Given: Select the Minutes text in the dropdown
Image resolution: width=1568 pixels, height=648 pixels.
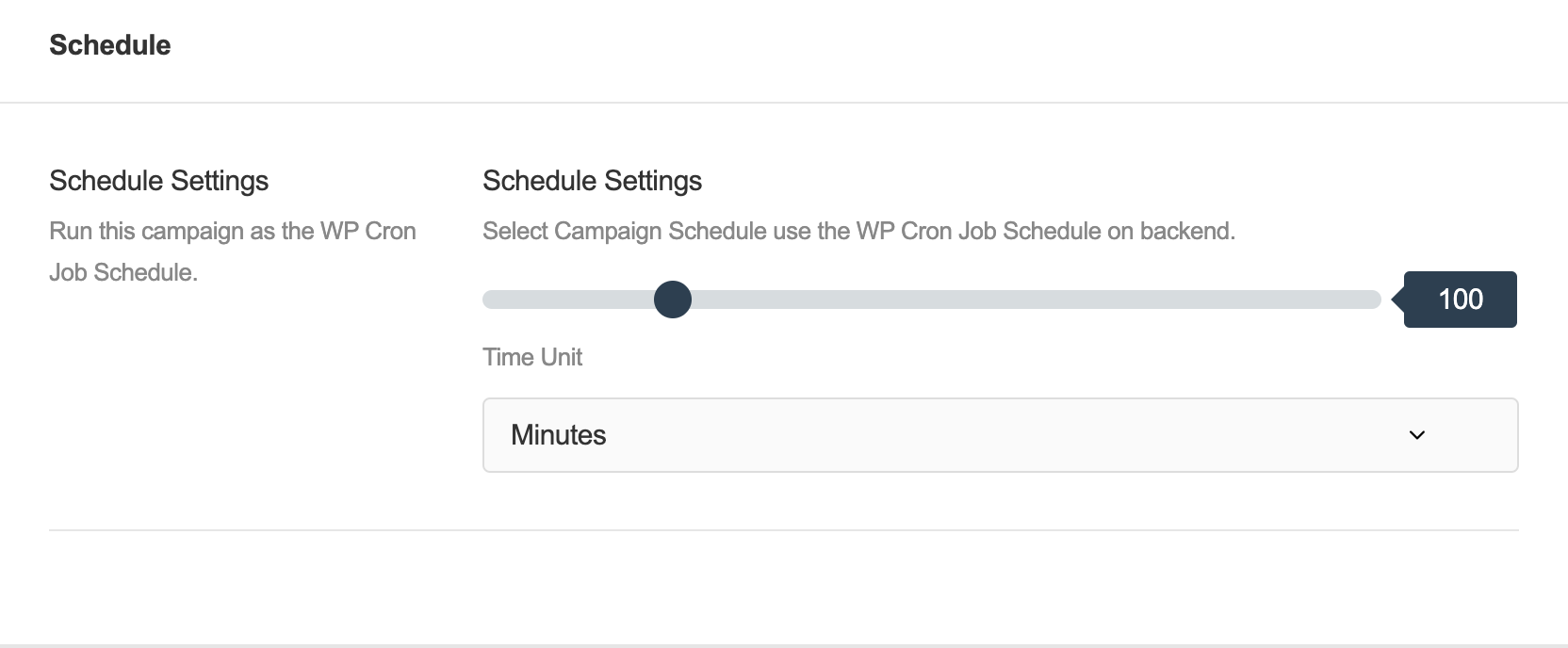Looking at the screenshot, I should [x=558, y=435].
